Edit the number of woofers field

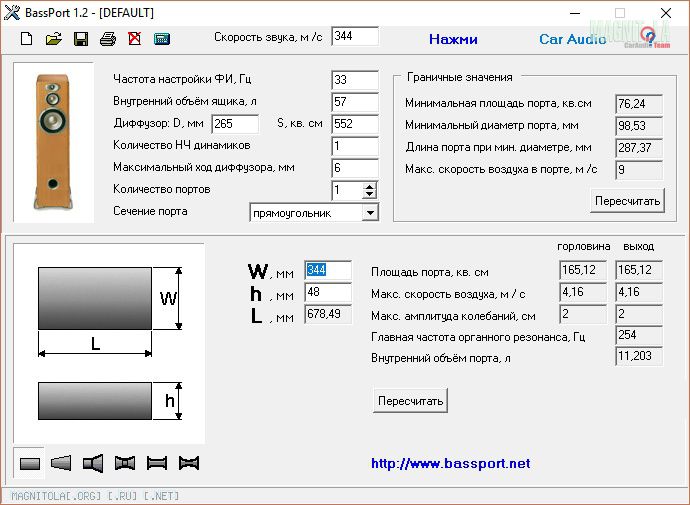355,146
